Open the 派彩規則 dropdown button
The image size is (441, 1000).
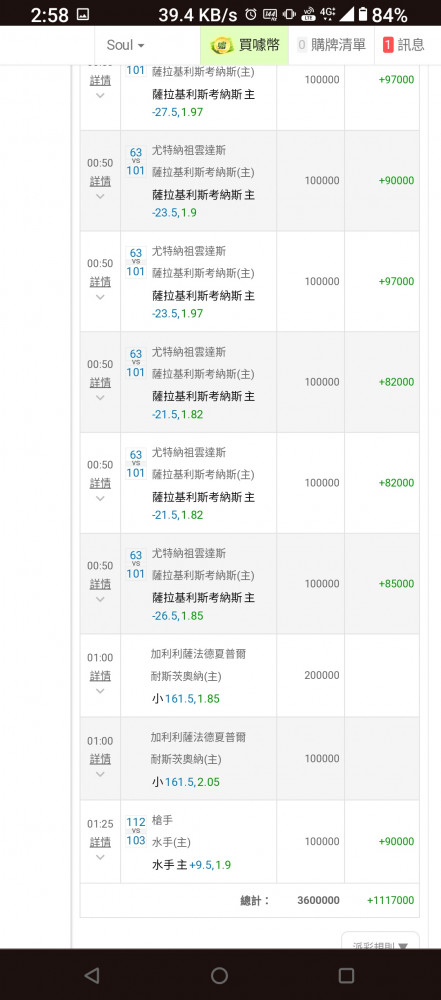click(380, 942)
